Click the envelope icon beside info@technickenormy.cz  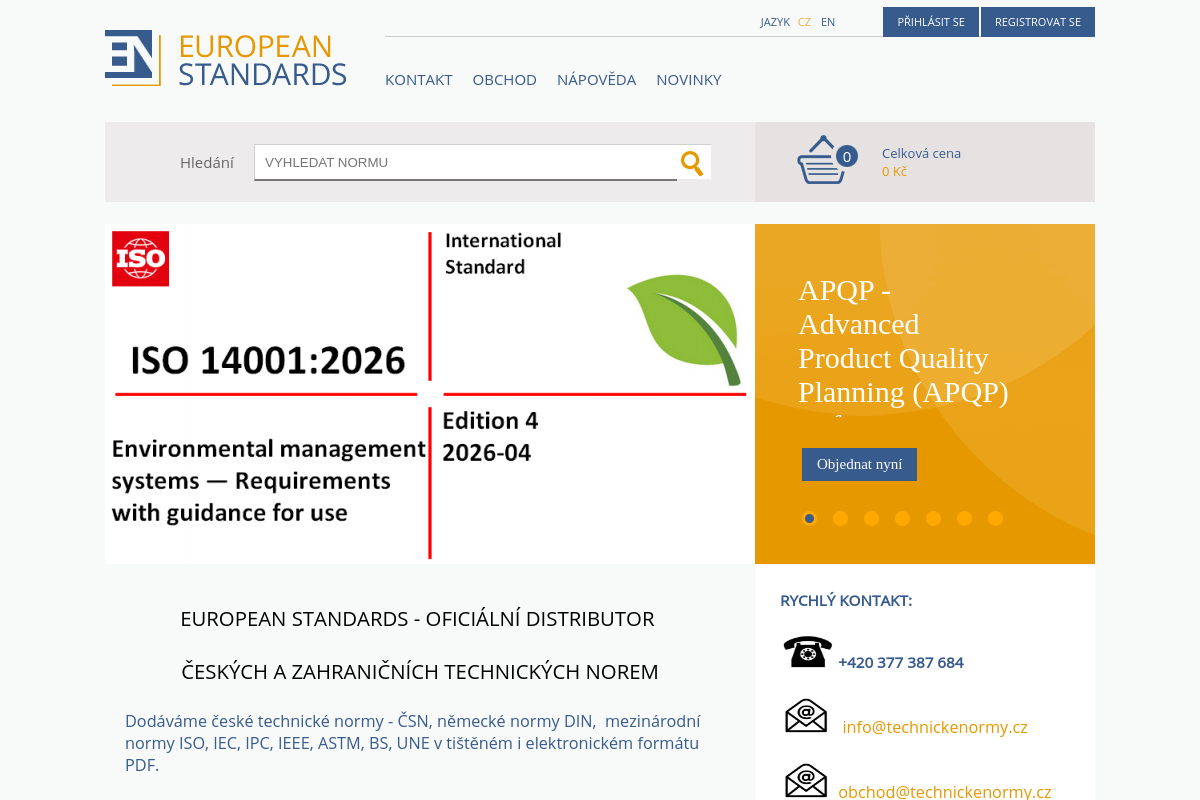click(x=806, y=716)
